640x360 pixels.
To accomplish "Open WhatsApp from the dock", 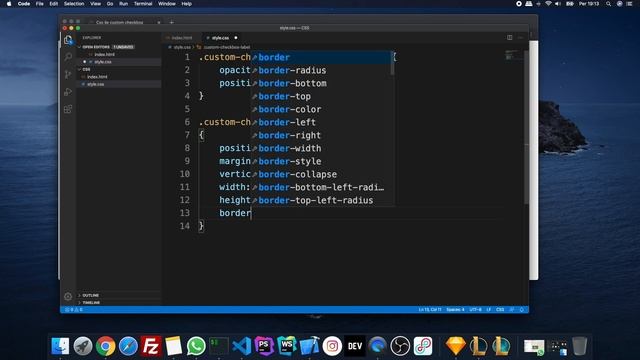I will tap(196, 346).
